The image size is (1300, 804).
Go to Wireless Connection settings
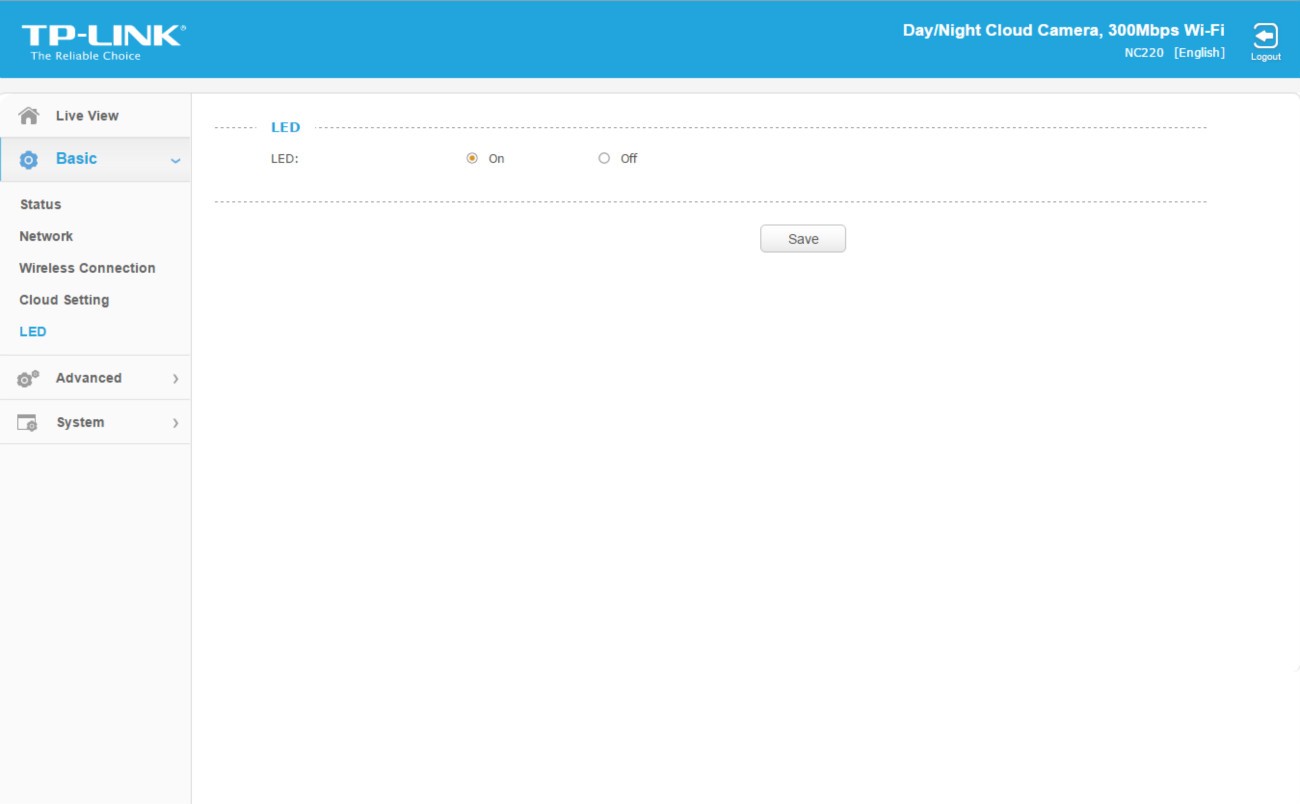coord(87,268)
